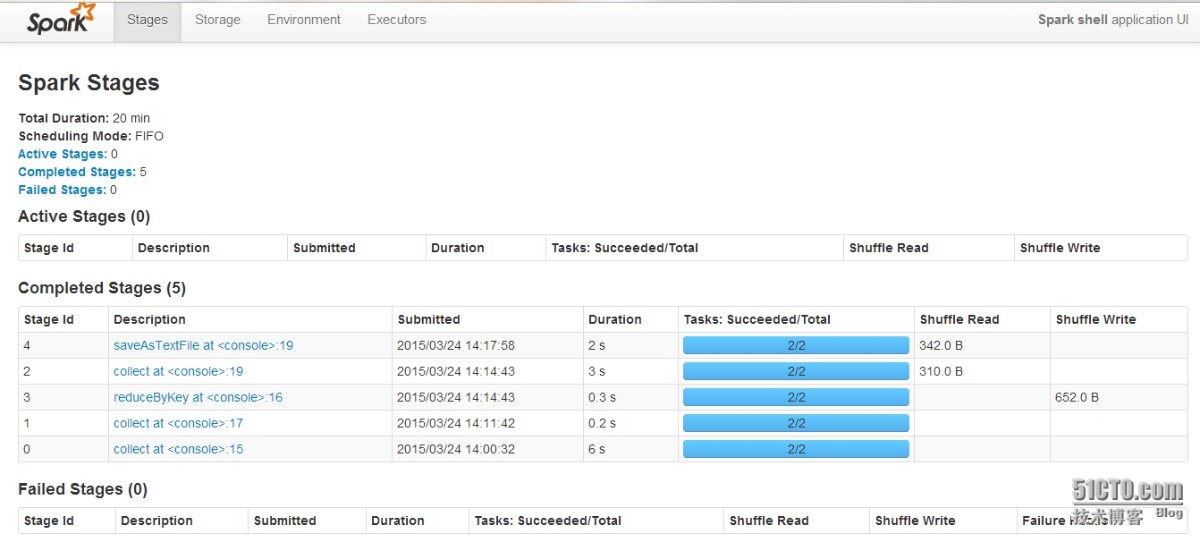Open the Environment tab
Image resolution: width=1200 pixels, height=542 pixels.
pyautogui.click(x=303, y=20)
